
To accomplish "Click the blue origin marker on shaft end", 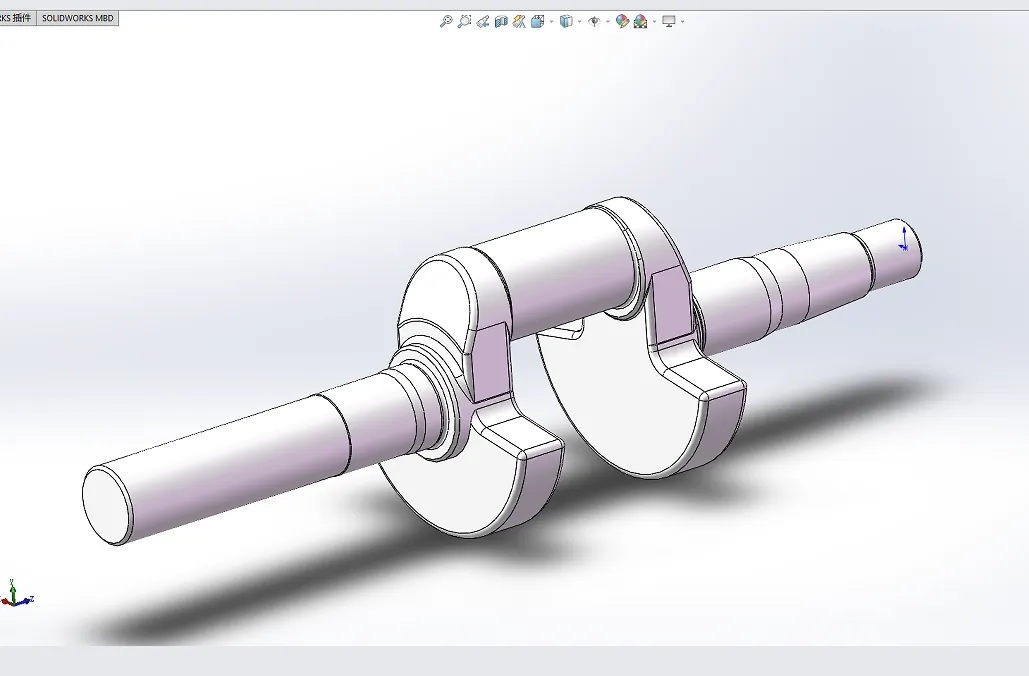I will pyautogui.click(x=904, y=238).
